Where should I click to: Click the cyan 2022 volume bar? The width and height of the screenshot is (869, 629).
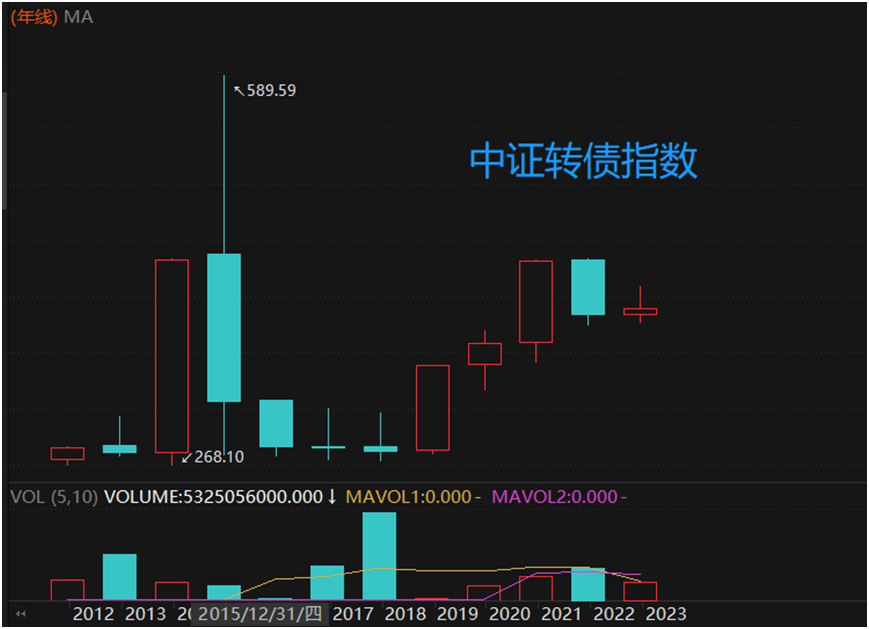tap(588, 584)
